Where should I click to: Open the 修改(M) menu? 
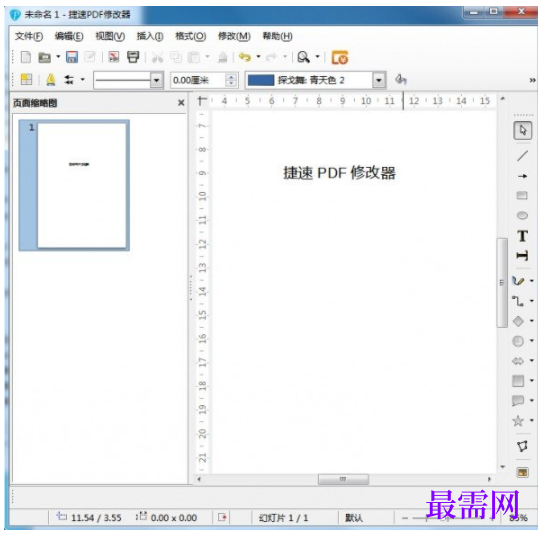pos(234,36)
